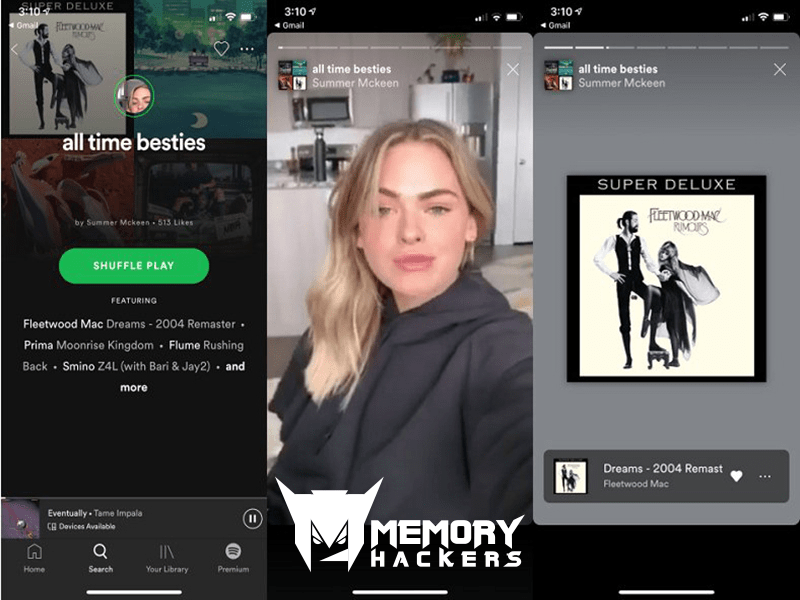The width and height of the screenshot is (800, 600).
Task: Open more options for Dreams track
Action: pyautogui.click(x=765, y=476)
